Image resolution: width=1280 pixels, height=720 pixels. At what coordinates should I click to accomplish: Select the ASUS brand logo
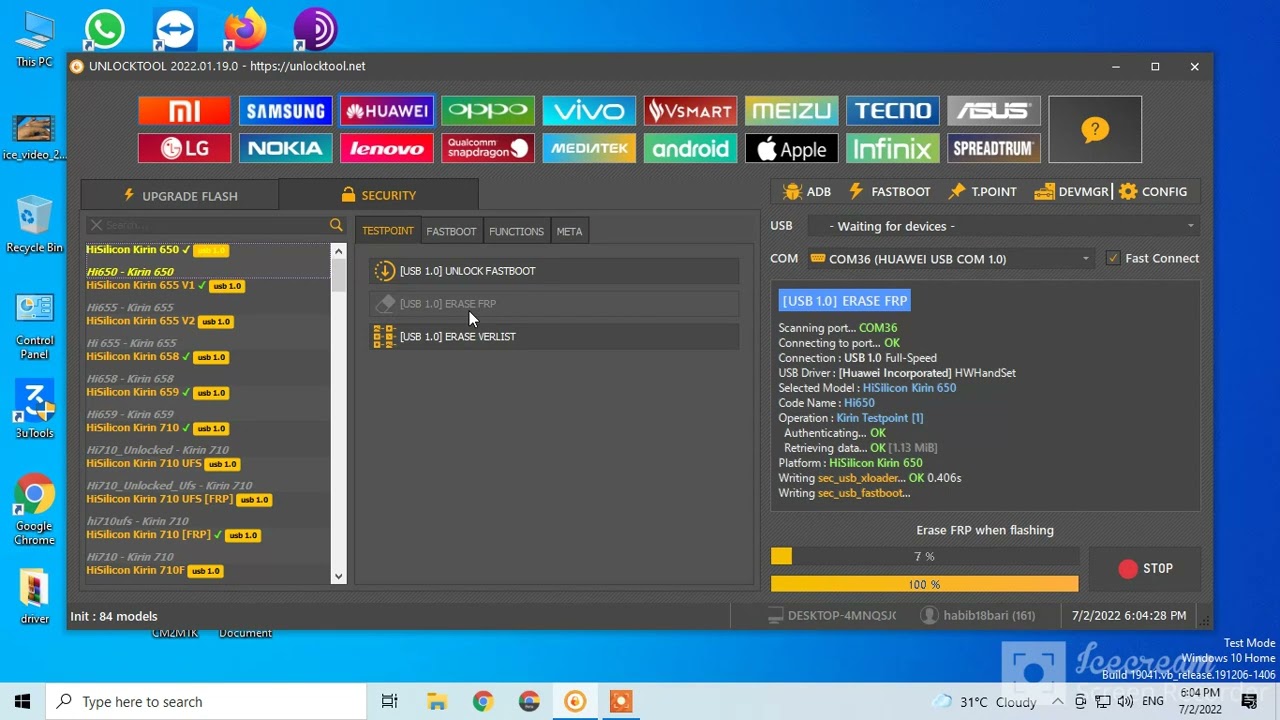click(x=994, y=111)
